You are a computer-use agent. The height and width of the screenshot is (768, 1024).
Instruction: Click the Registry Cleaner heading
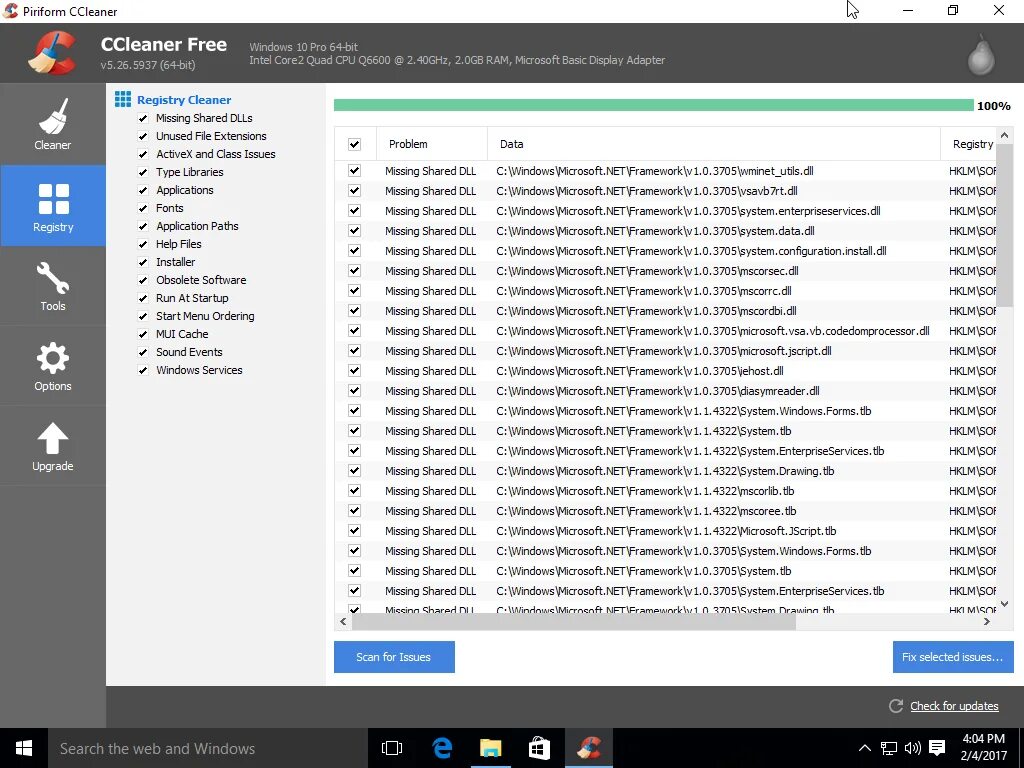click(184, 100)
